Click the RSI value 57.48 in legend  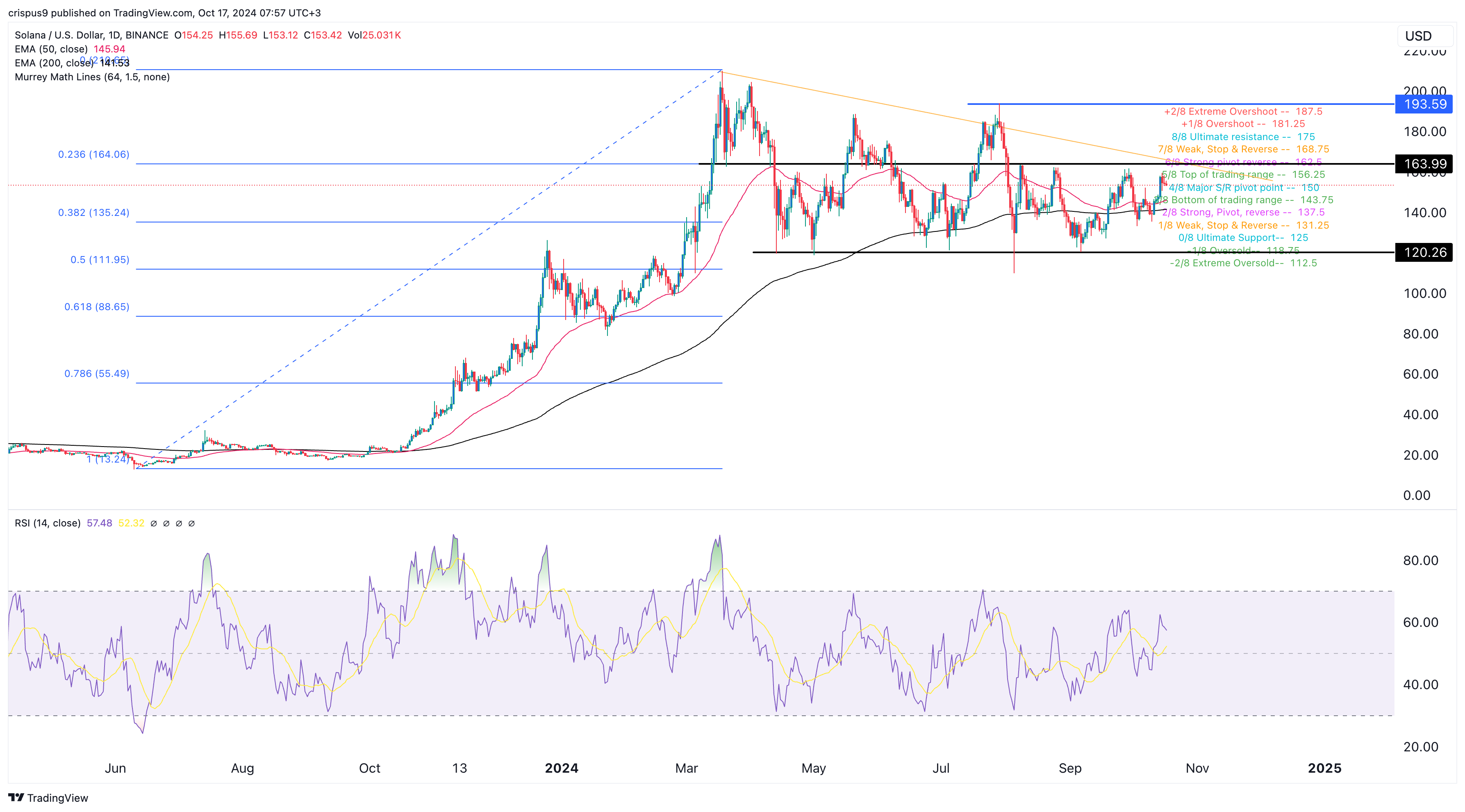(100, 523)
